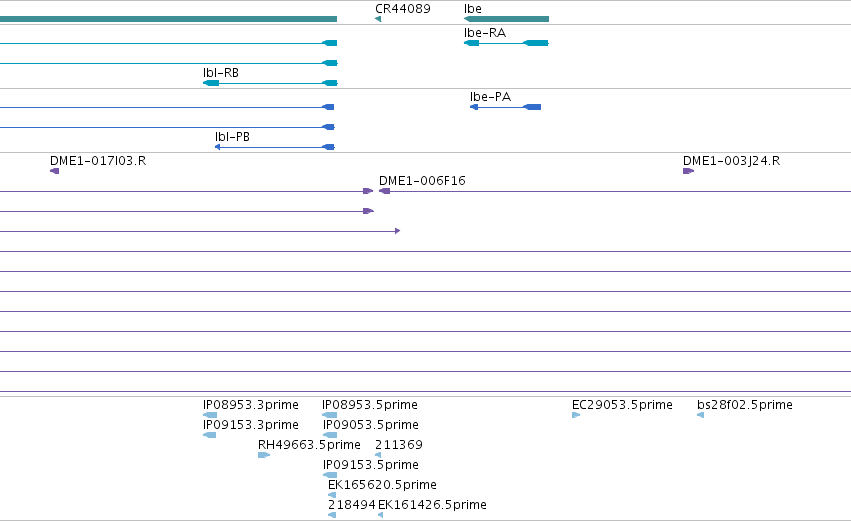
Task: Click the lbe-RA label text
Action: click(x=485, y=33)
